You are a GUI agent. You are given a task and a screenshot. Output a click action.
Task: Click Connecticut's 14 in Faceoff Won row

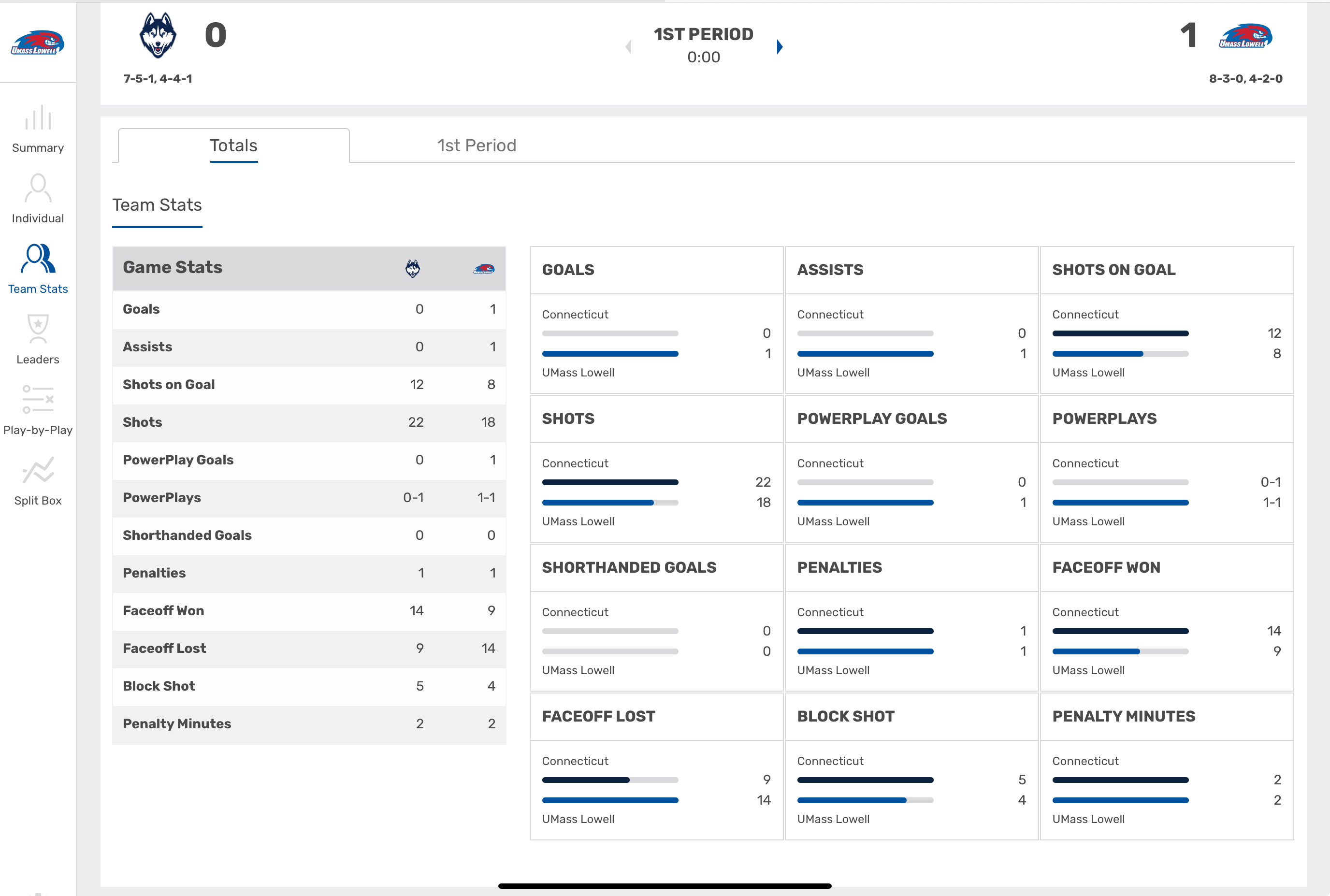coord(417,611)
